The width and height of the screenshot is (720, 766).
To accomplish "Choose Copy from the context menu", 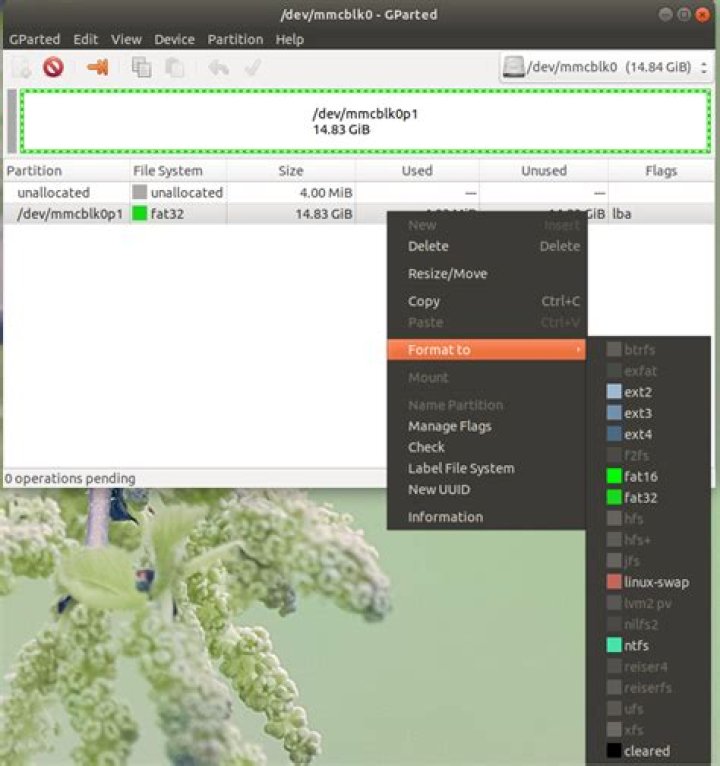I will click(487, 301).
